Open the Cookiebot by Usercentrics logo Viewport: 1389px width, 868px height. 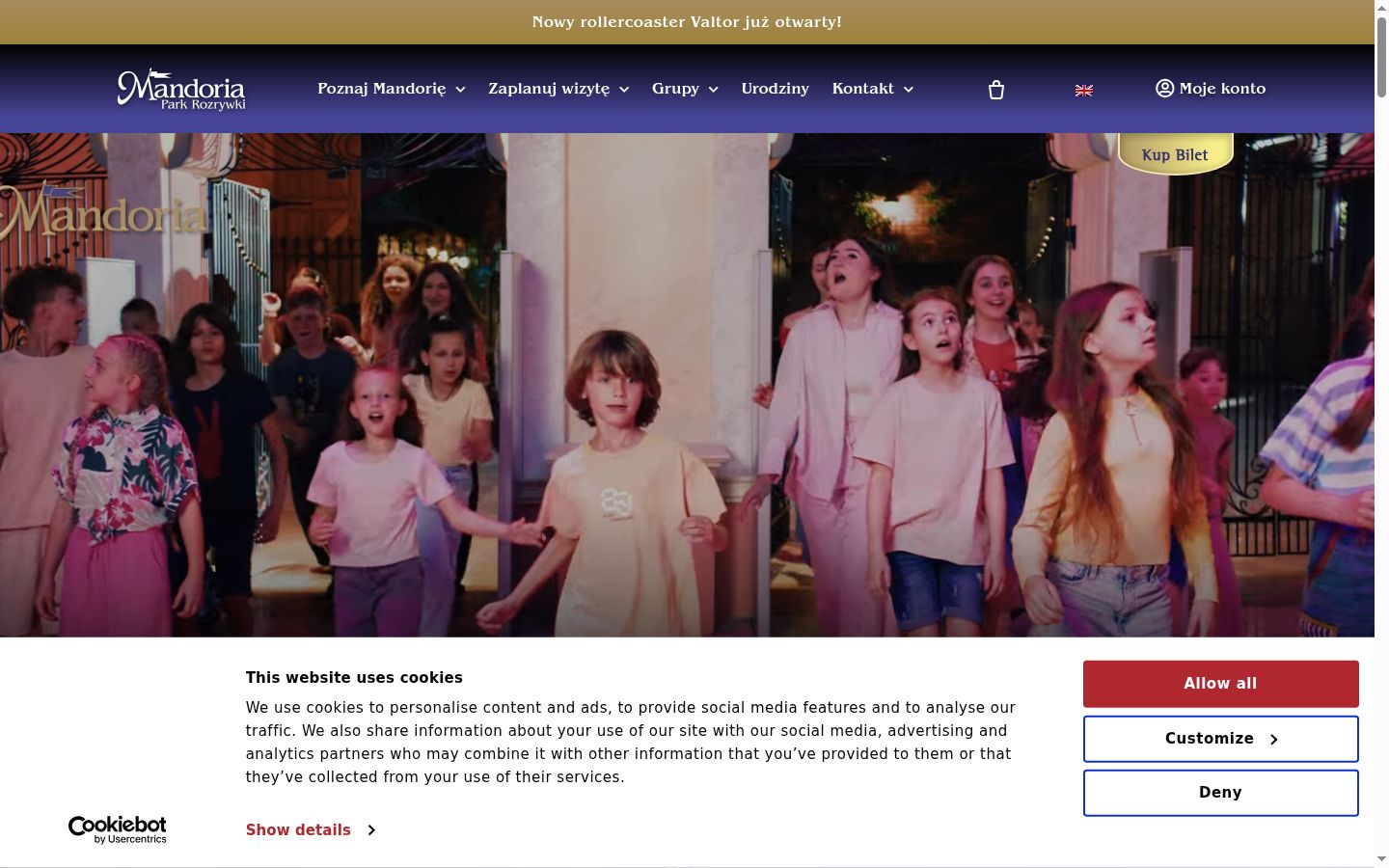click(x=117, y=829)
